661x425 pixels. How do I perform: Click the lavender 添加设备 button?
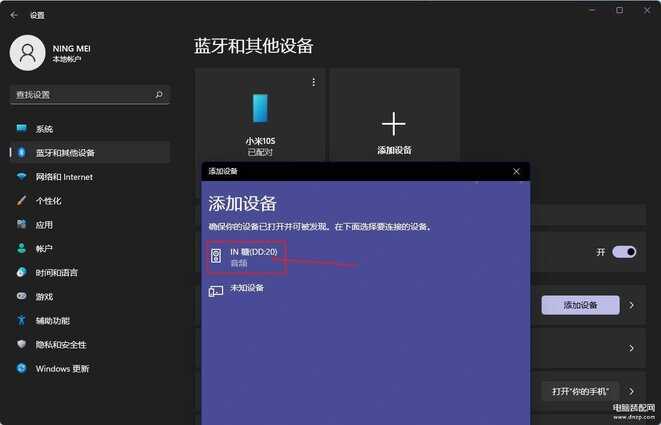pos(580,305)
